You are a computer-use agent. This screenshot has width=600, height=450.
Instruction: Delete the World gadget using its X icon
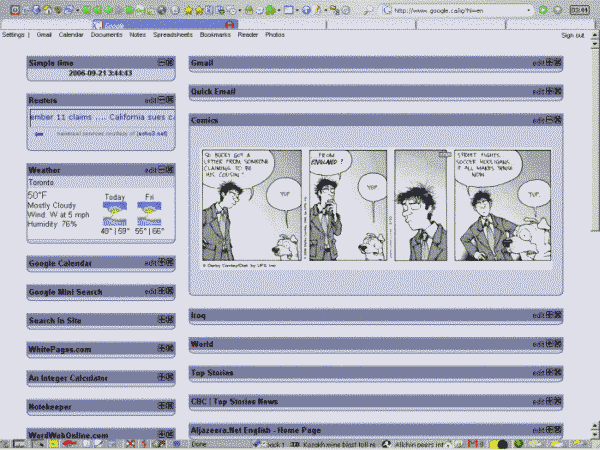tap(558, 344)
